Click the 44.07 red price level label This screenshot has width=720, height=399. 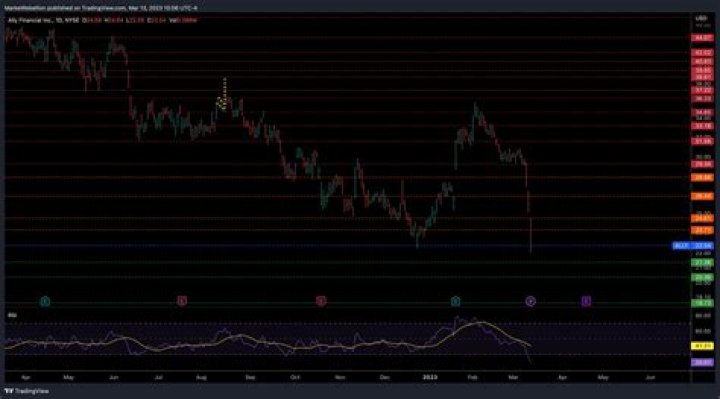pyautogui.click(x=703, y=38)
